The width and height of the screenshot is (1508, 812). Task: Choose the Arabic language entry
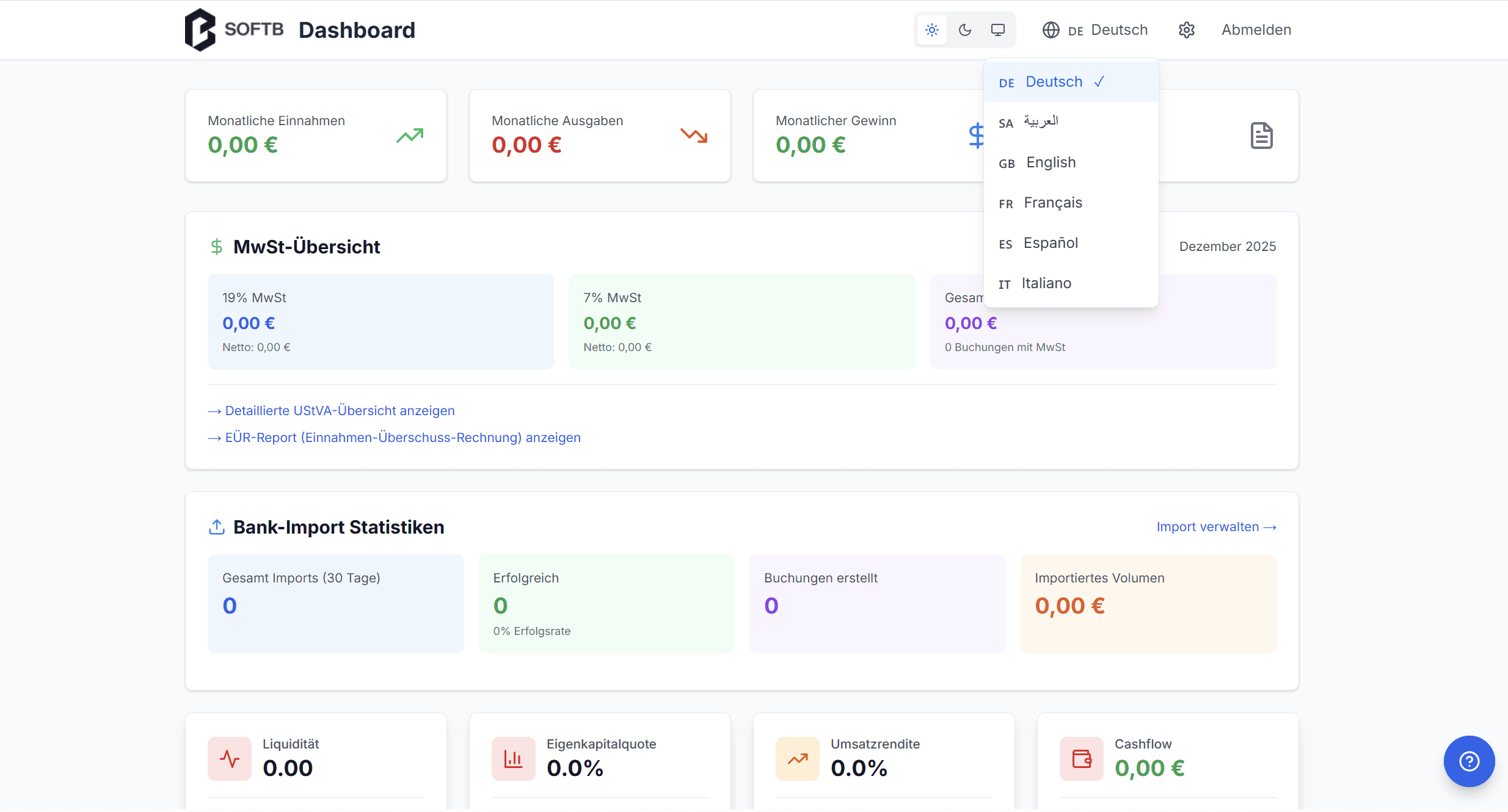pos(1041,122)
